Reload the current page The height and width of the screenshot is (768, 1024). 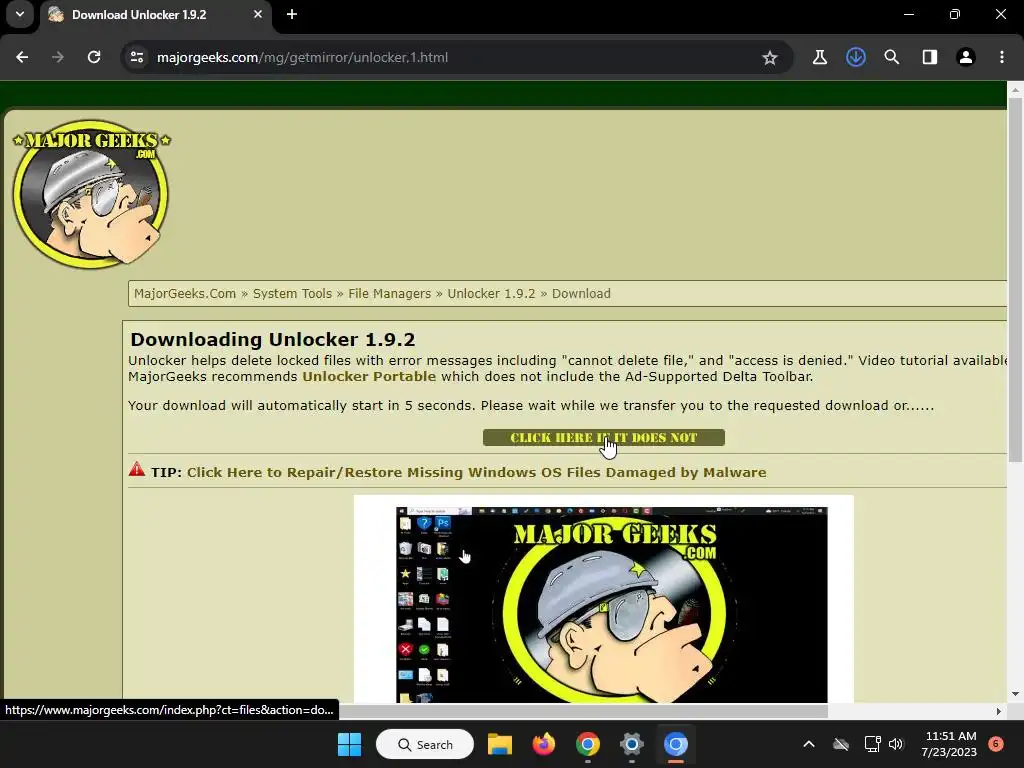(x=94, y=57)
